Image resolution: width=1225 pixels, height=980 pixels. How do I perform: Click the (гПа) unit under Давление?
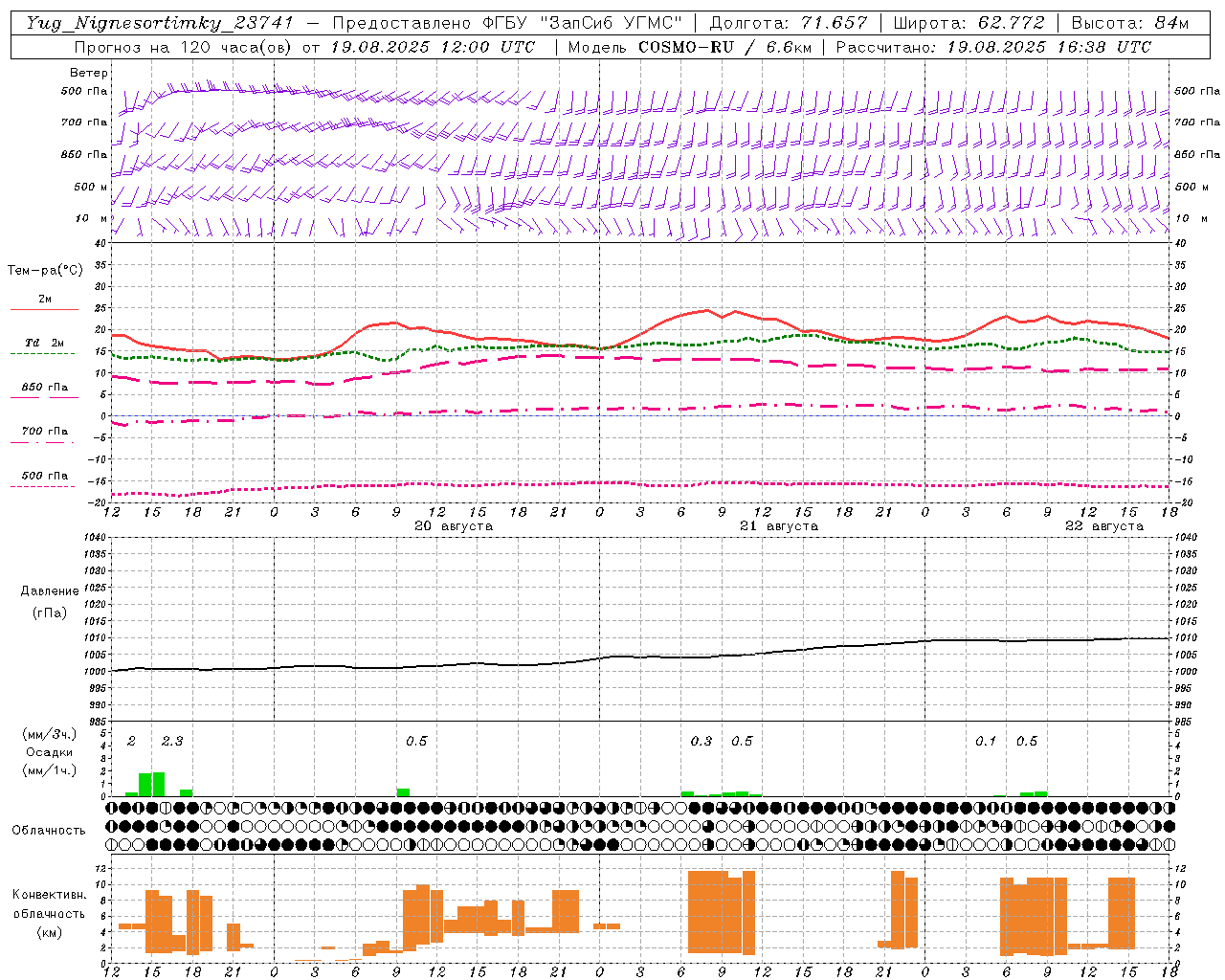click(x=50, y=613)
